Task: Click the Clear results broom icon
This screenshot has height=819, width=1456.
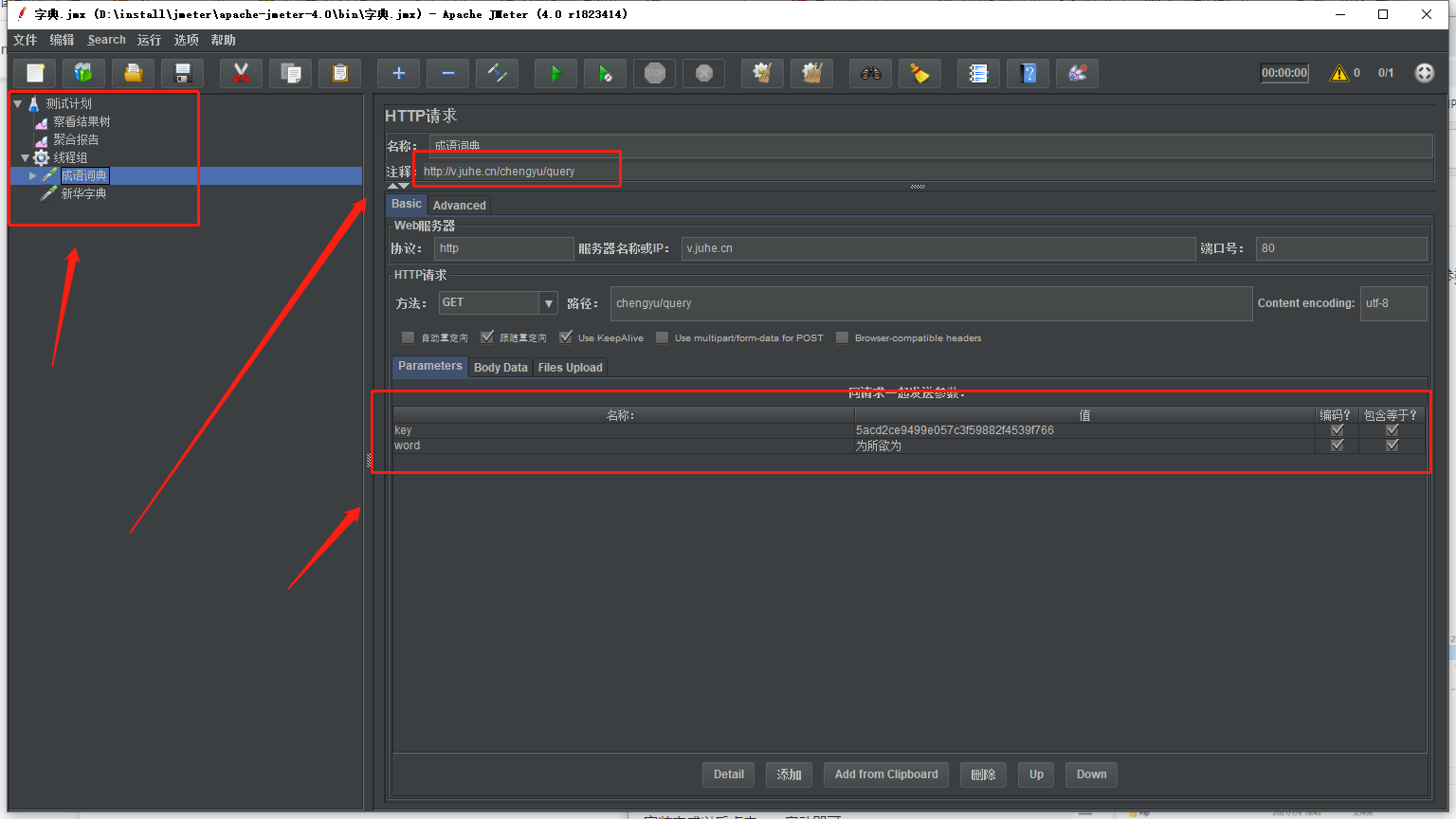Action: 763,73
